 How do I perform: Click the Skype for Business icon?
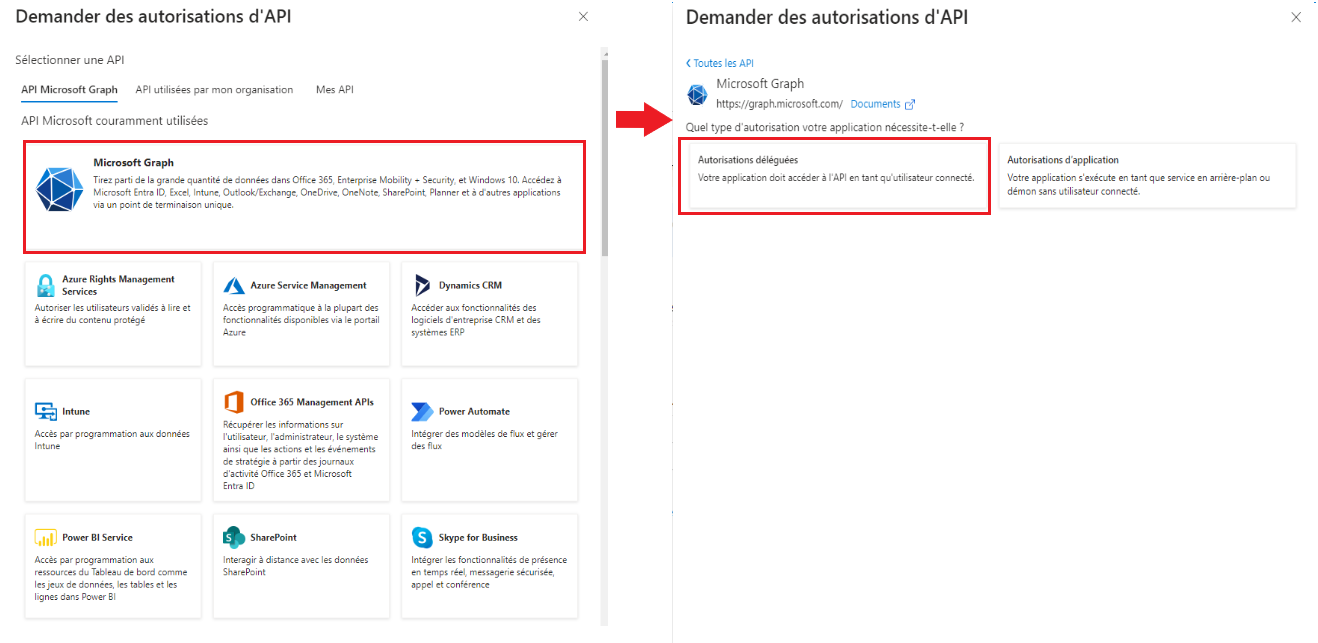click(422, 537)
